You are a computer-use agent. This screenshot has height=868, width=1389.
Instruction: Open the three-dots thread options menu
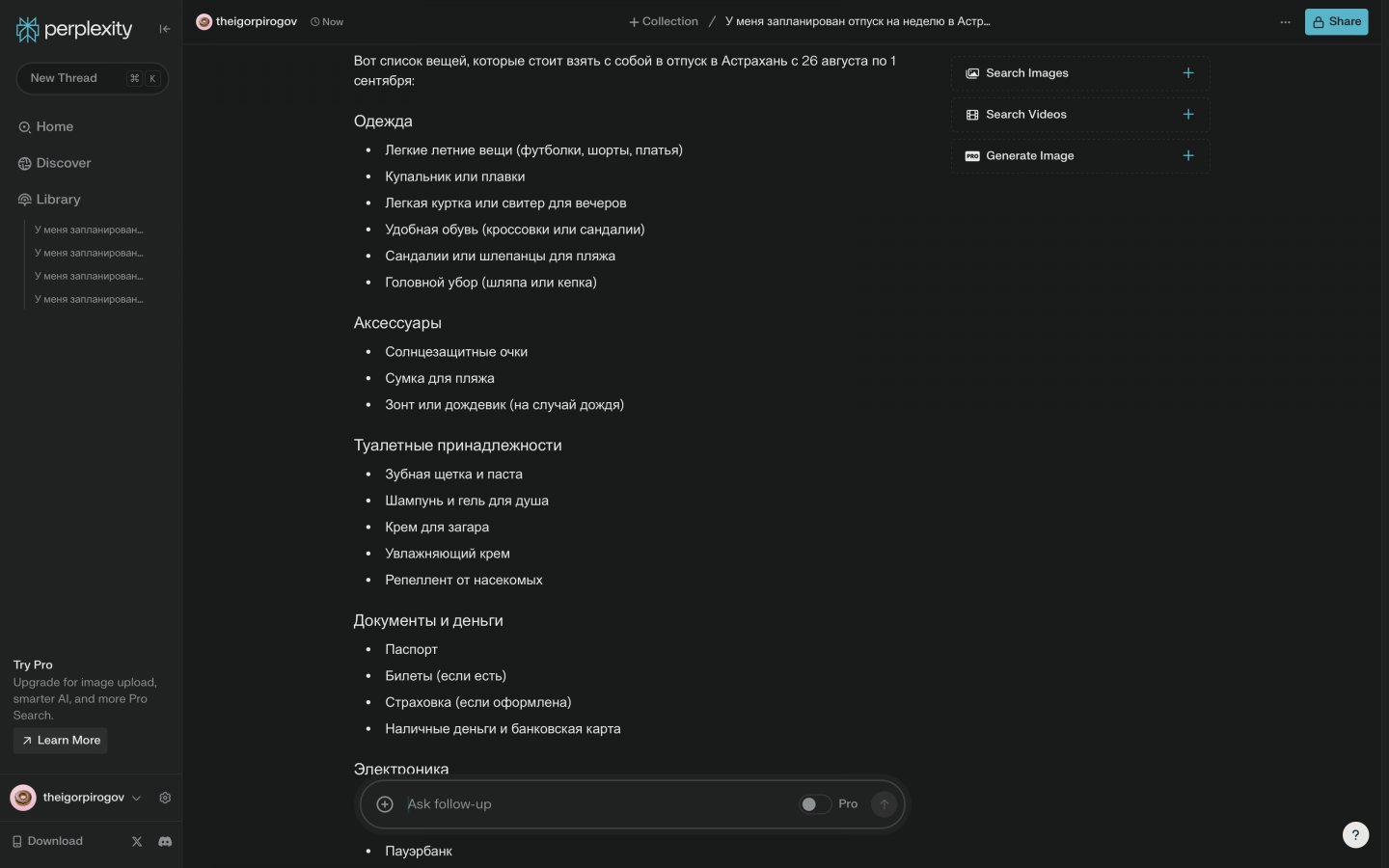tap(1285, 22)
